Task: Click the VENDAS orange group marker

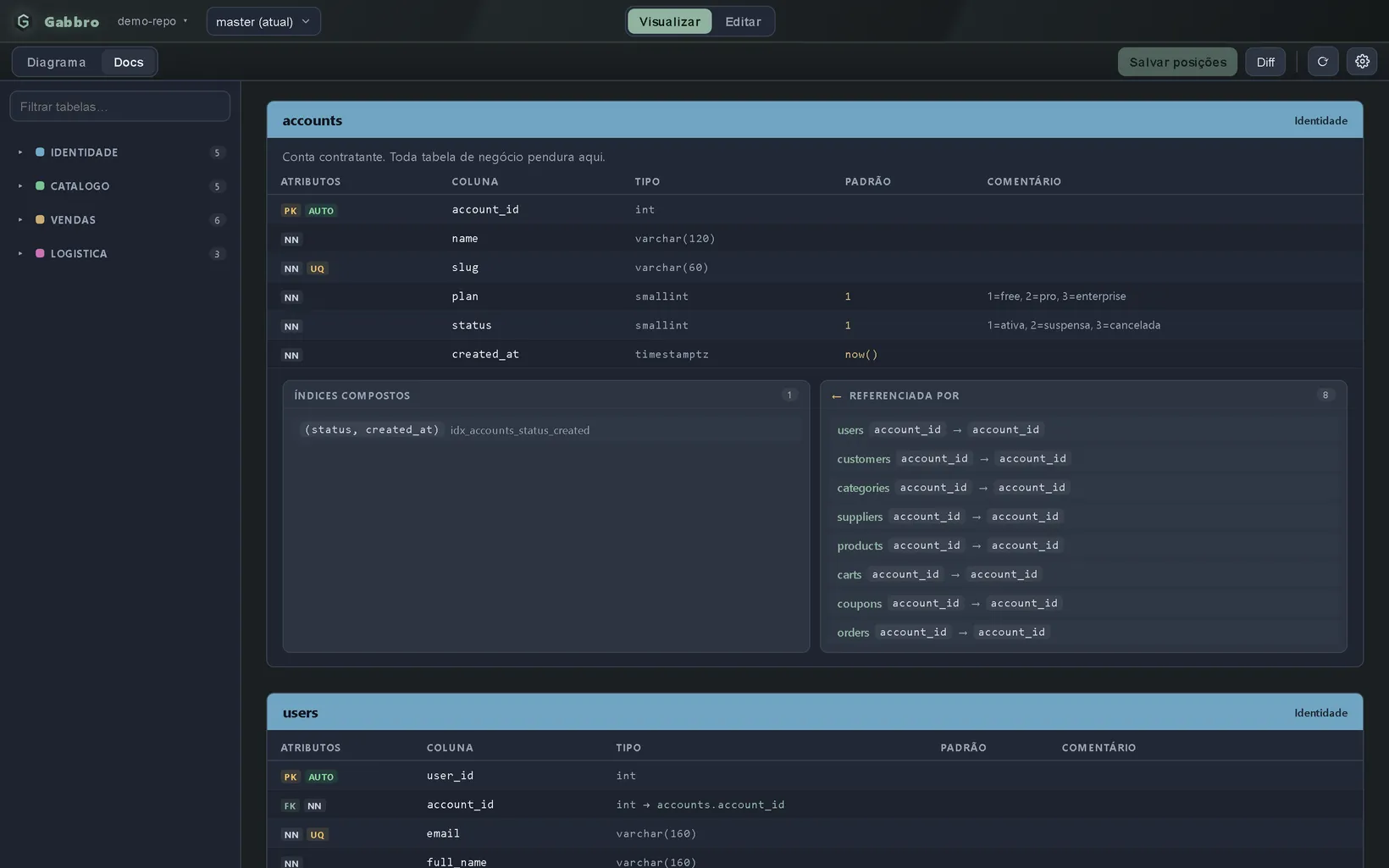Action: tap(40, 220)
